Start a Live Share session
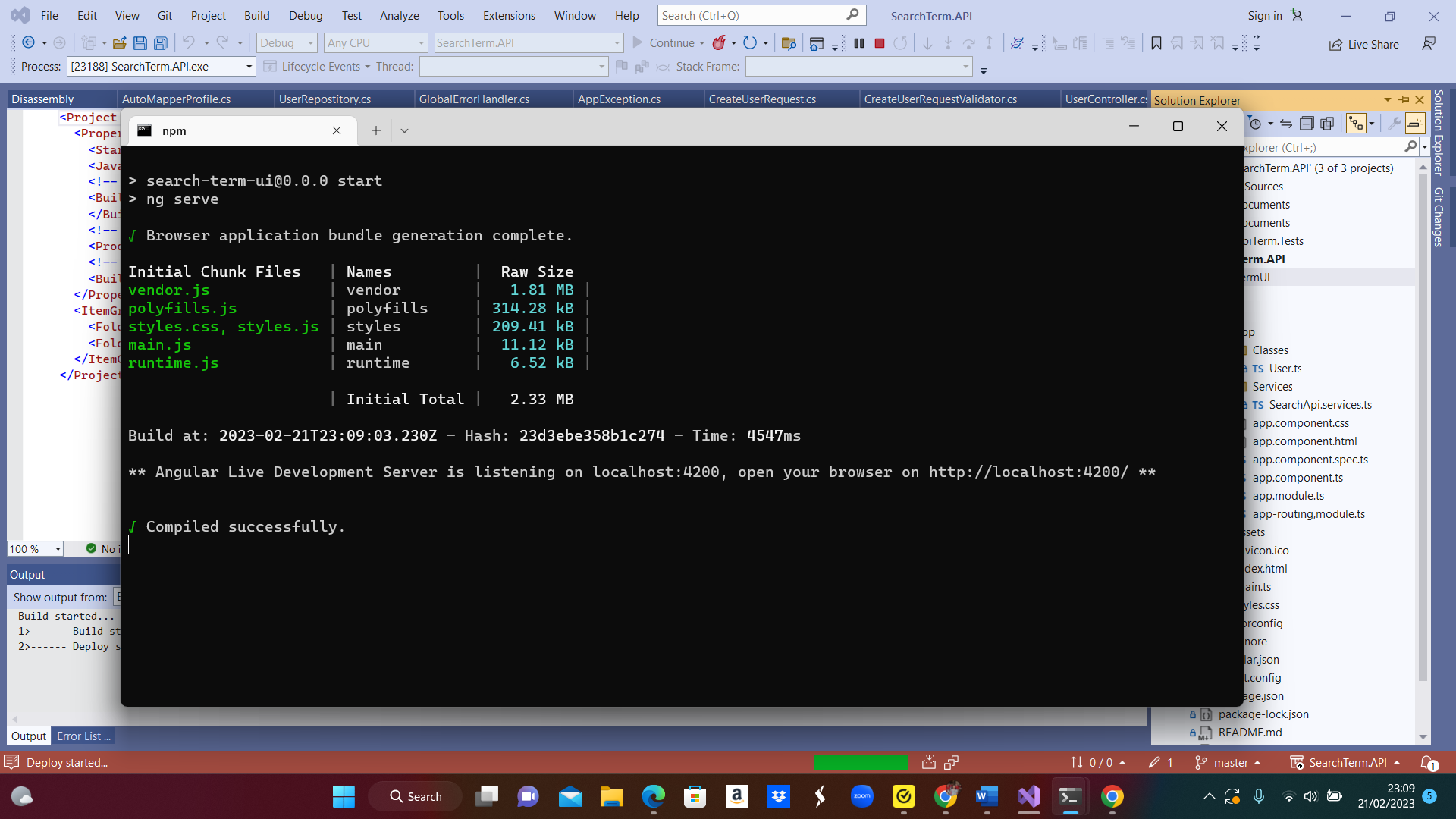This screenshot has height=819, width=1456. coord(1364,44)
